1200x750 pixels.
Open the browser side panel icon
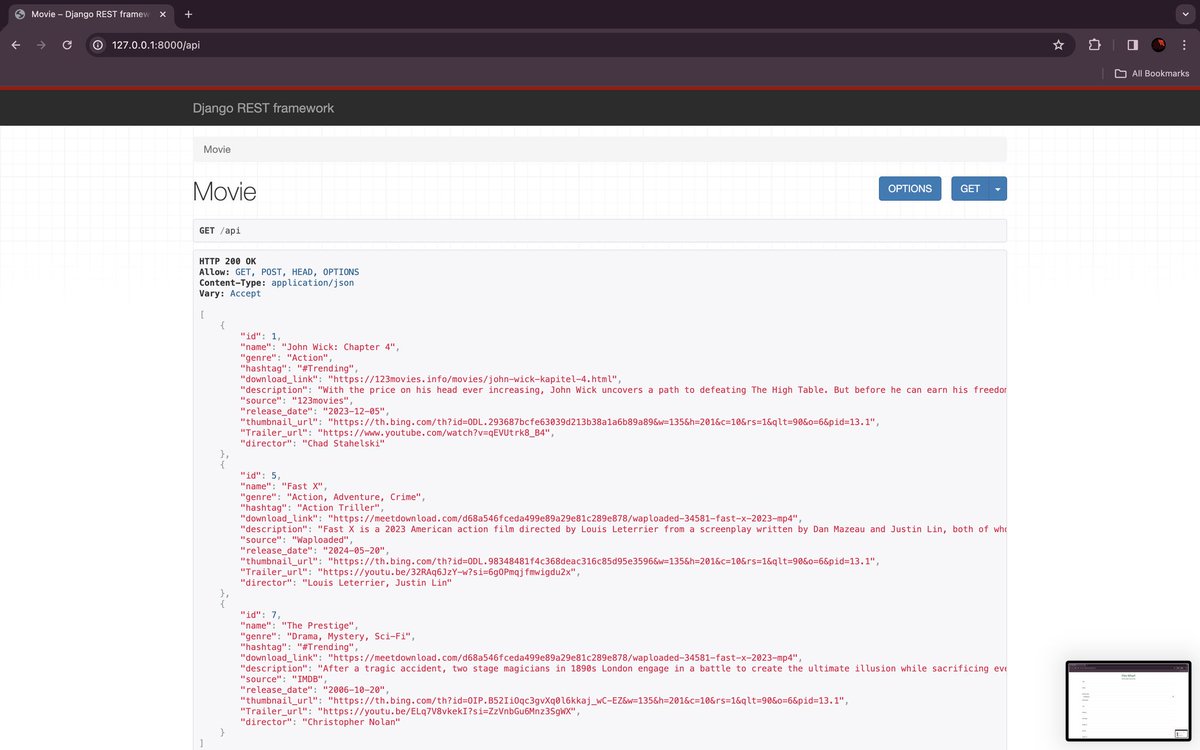[x=1133, y=45]
